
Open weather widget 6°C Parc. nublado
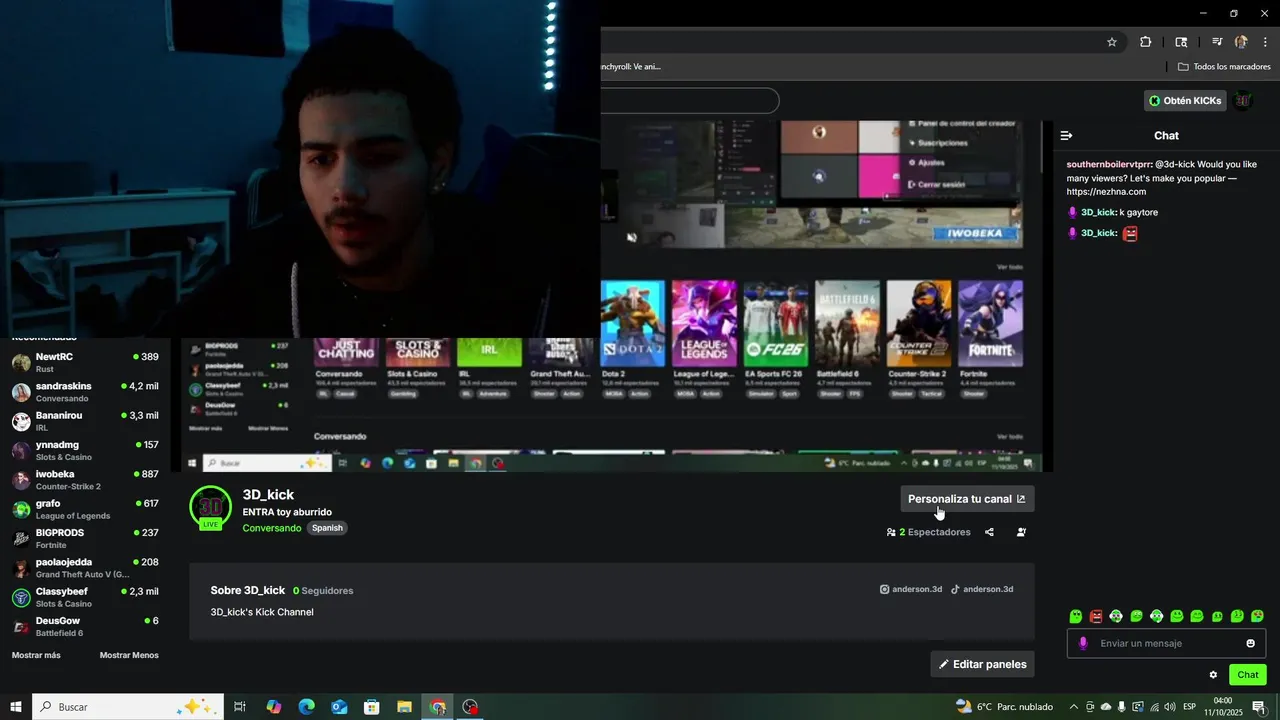1004,707
